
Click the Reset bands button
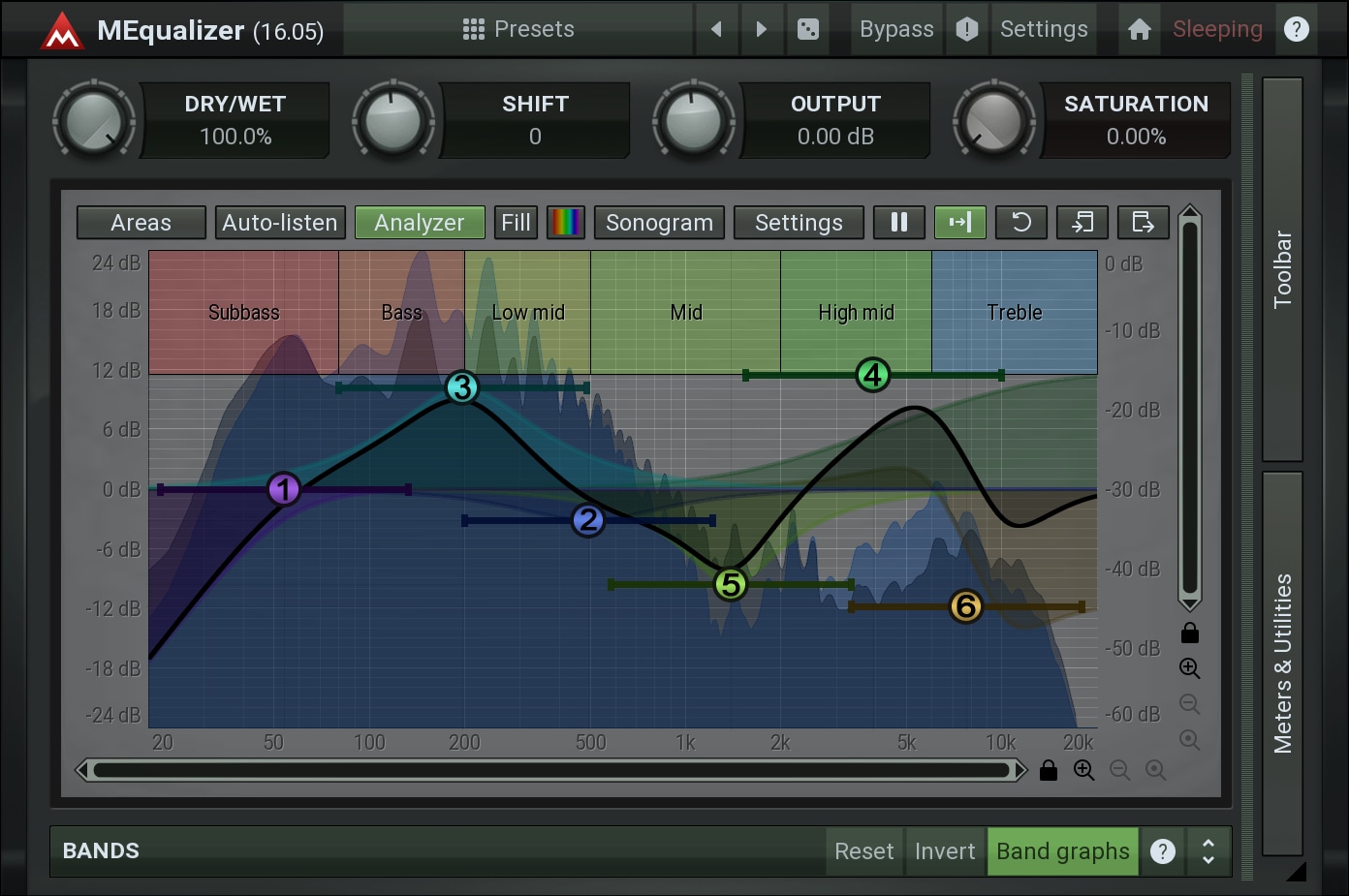[864, 851]
